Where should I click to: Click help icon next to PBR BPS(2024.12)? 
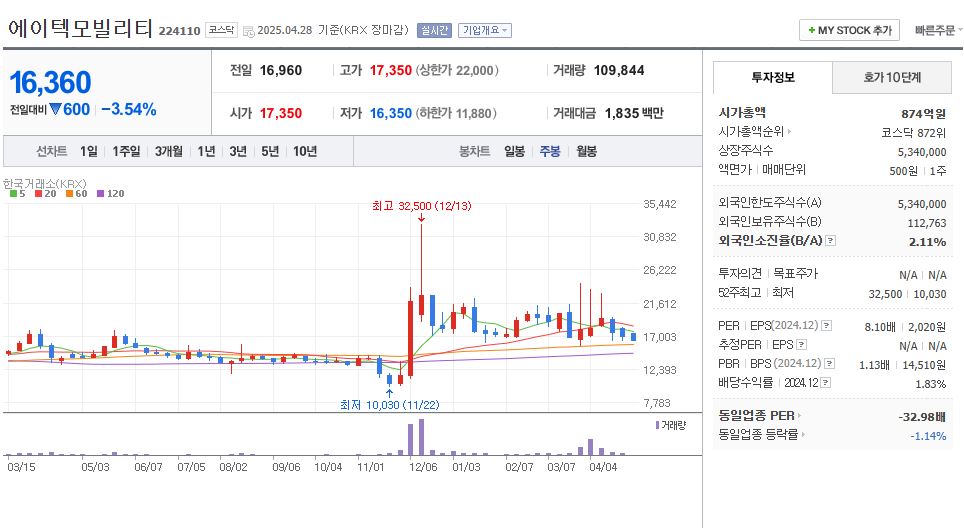tap(829, 364)
